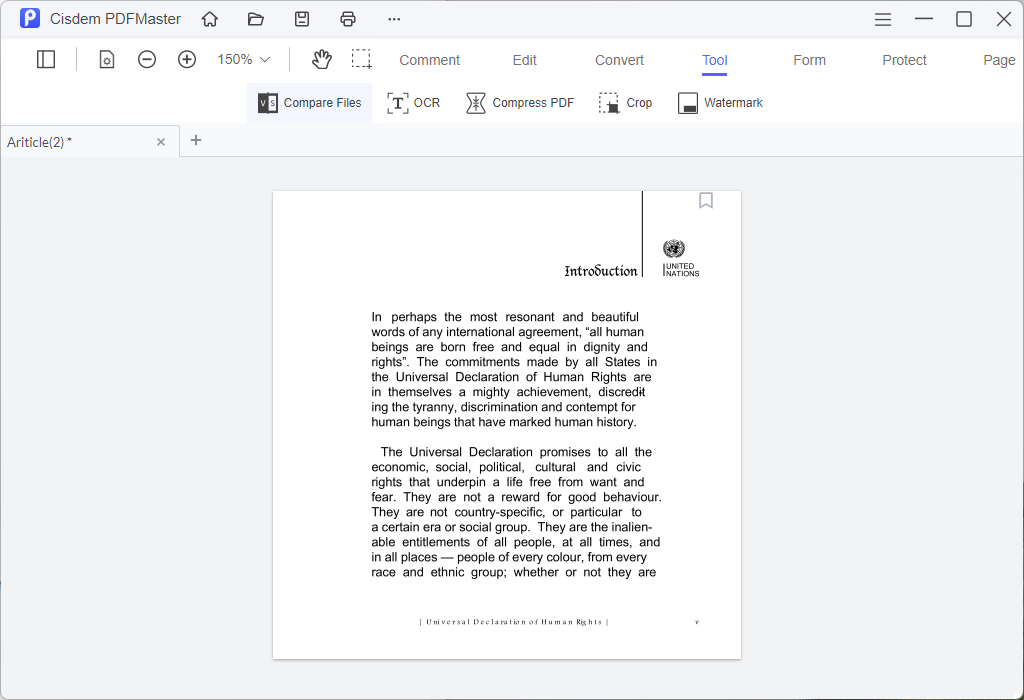Switch to the Protect tab

point(904,60)
